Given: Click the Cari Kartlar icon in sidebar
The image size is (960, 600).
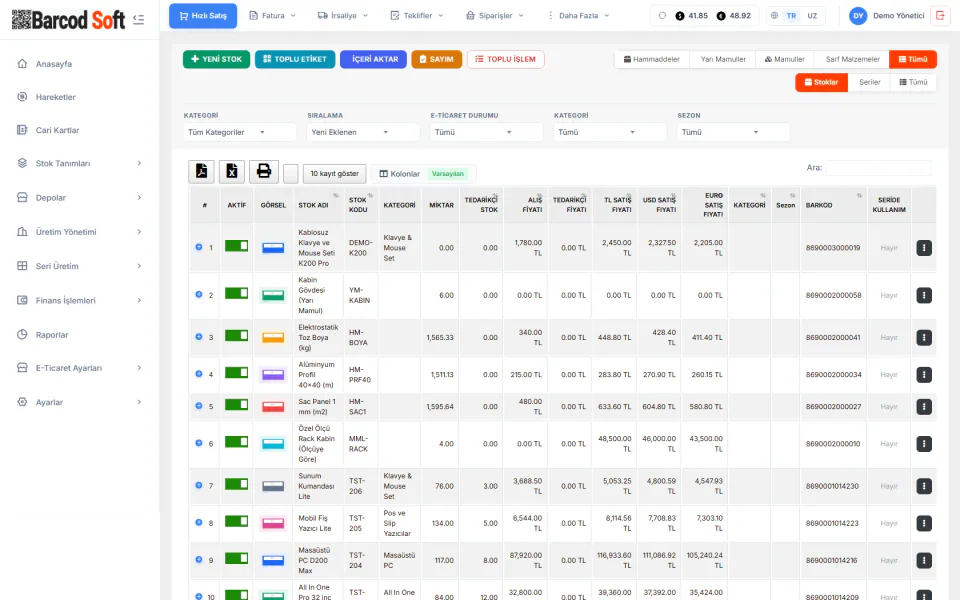Looking at the screenshot, I should (x=23, y=130).
